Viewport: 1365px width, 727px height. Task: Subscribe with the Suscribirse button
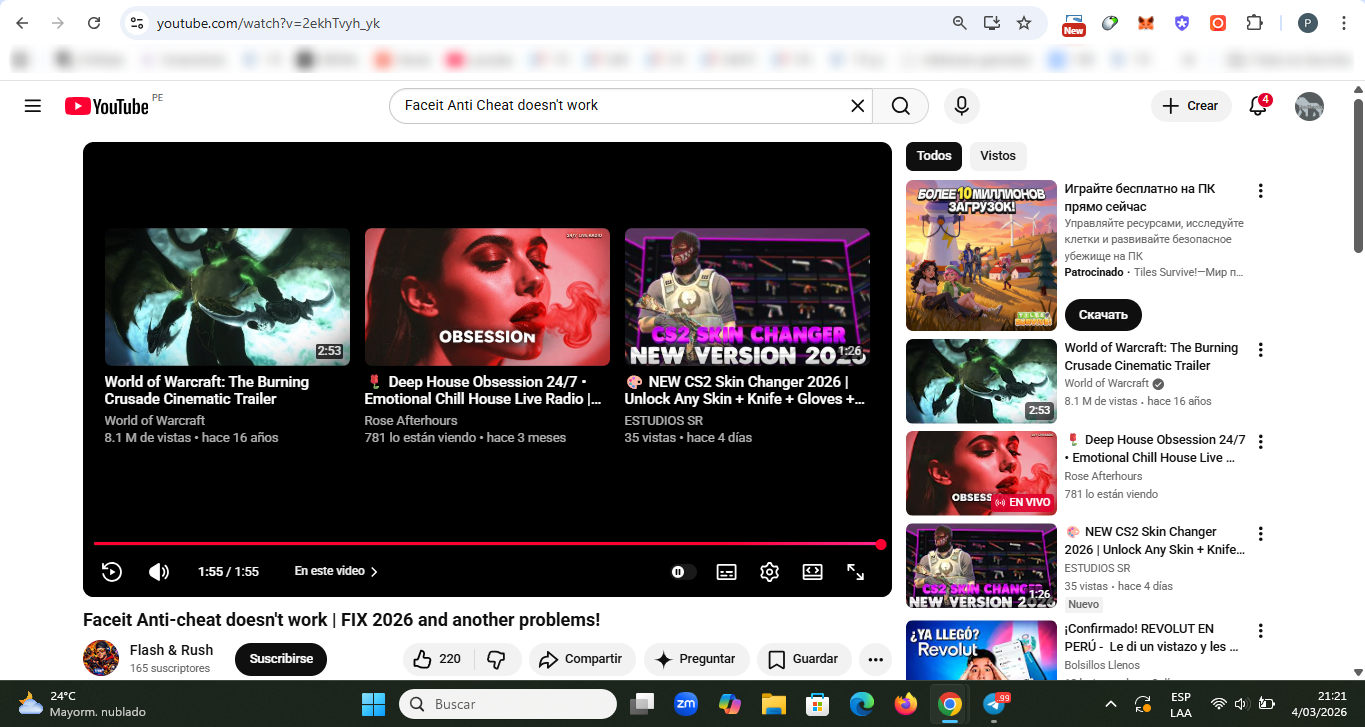coord(281,659)
